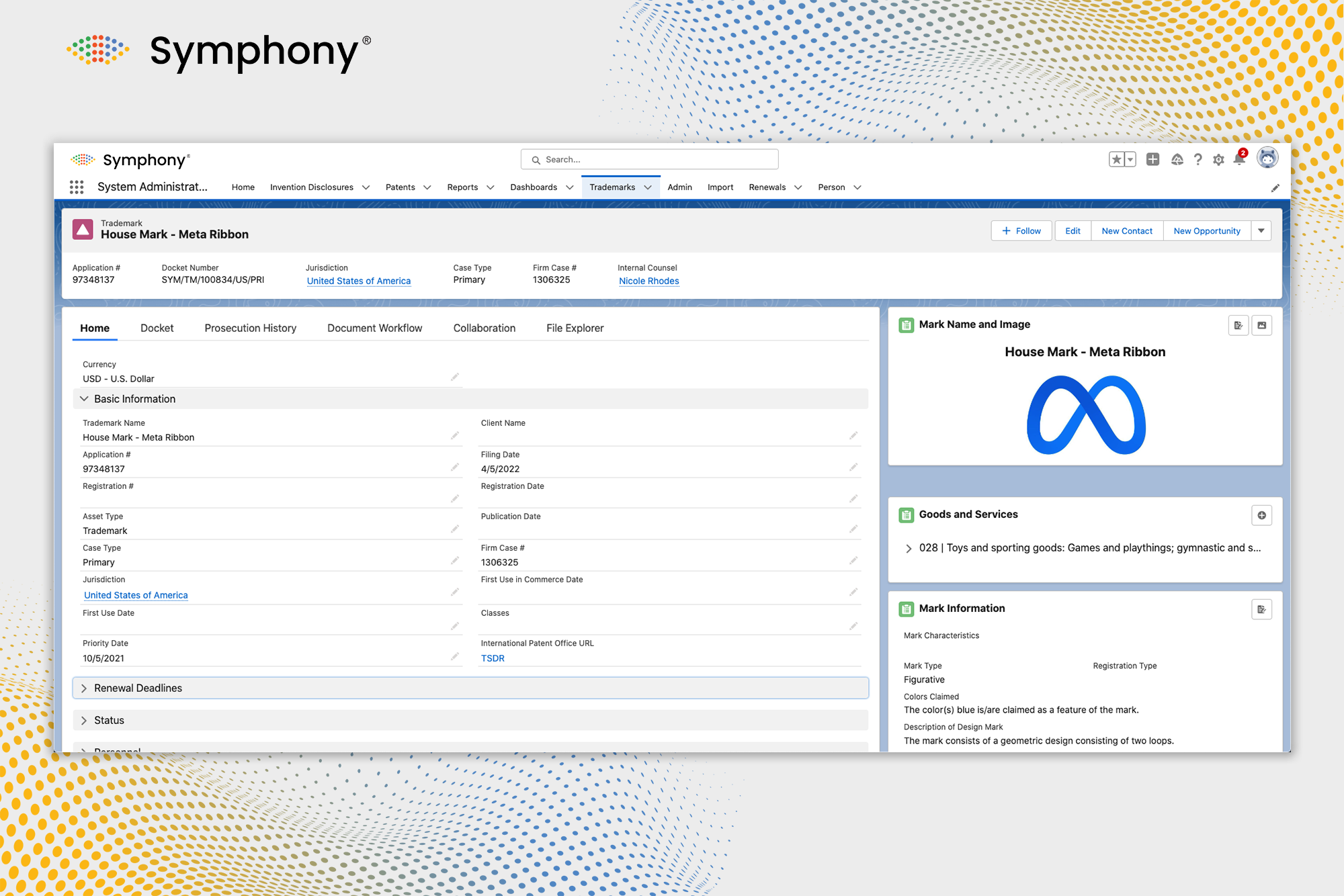Click the New Contact button
This screenshot has height=896, width=1344.
[x=1126, y=230]
